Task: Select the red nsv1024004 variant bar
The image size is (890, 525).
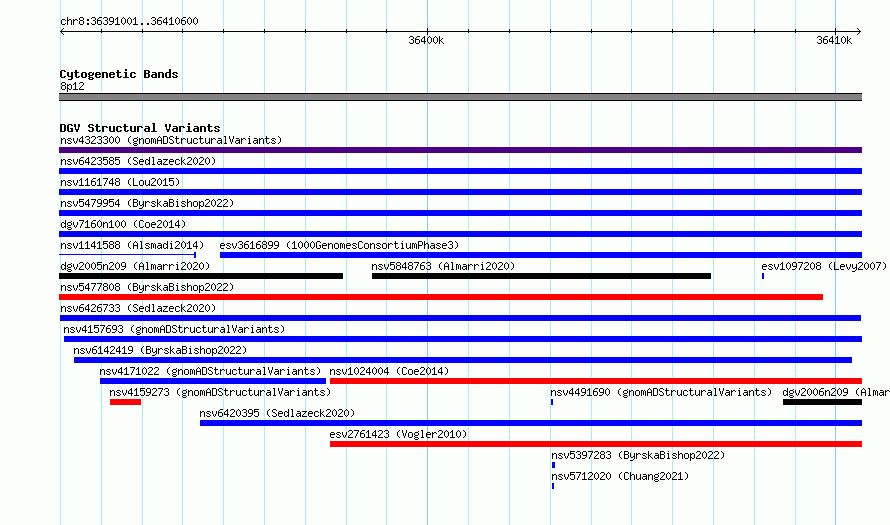Action: tap(596, 381)
